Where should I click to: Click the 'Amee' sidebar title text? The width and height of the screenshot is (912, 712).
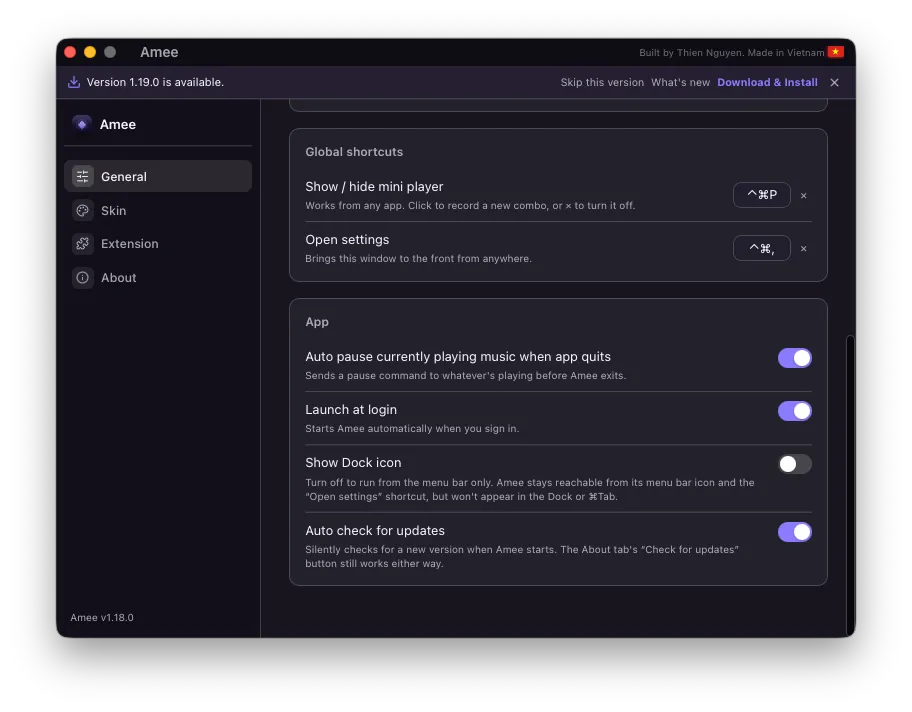[117, 124]
